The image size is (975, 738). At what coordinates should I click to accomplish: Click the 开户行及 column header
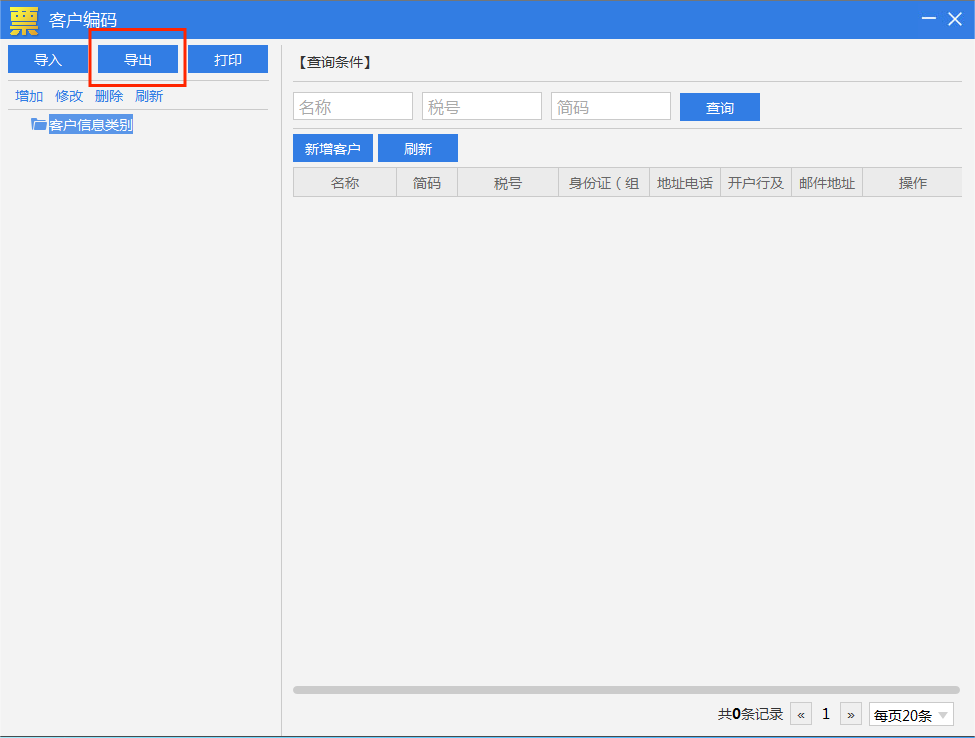coord(756,182)
